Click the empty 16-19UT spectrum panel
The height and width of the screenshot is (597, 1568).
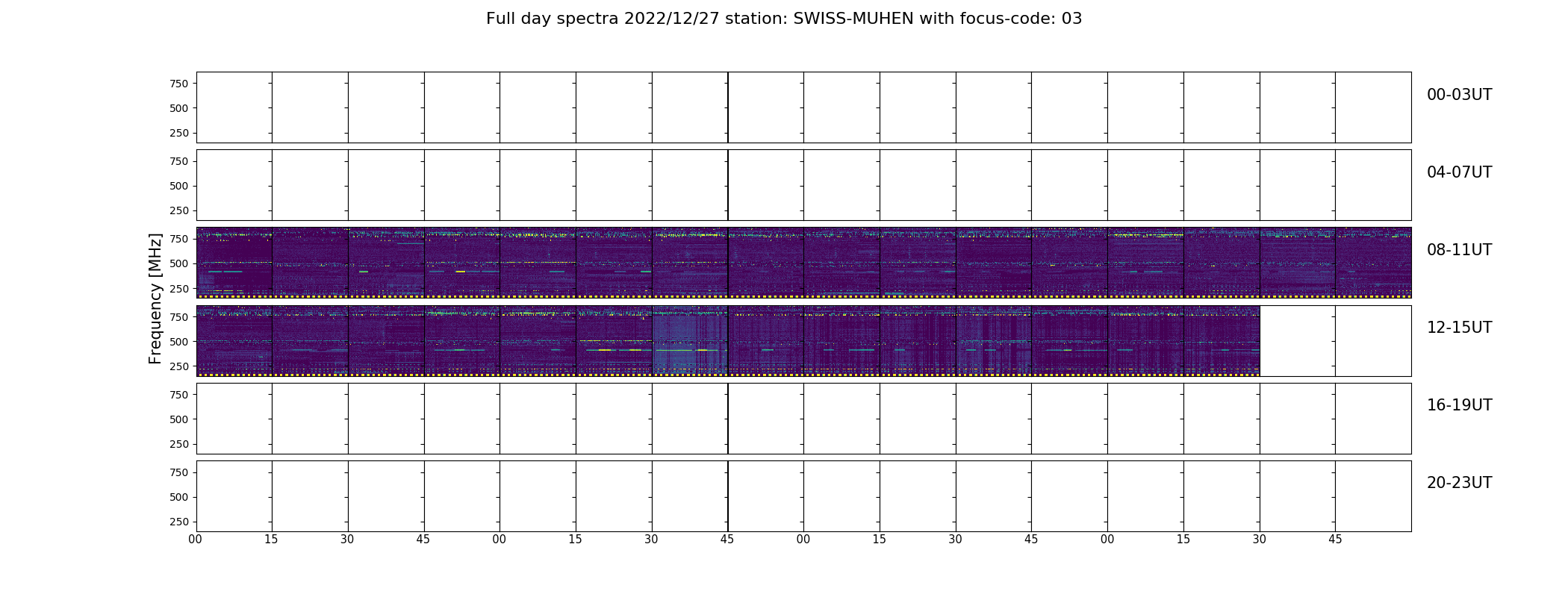point(803,419)
